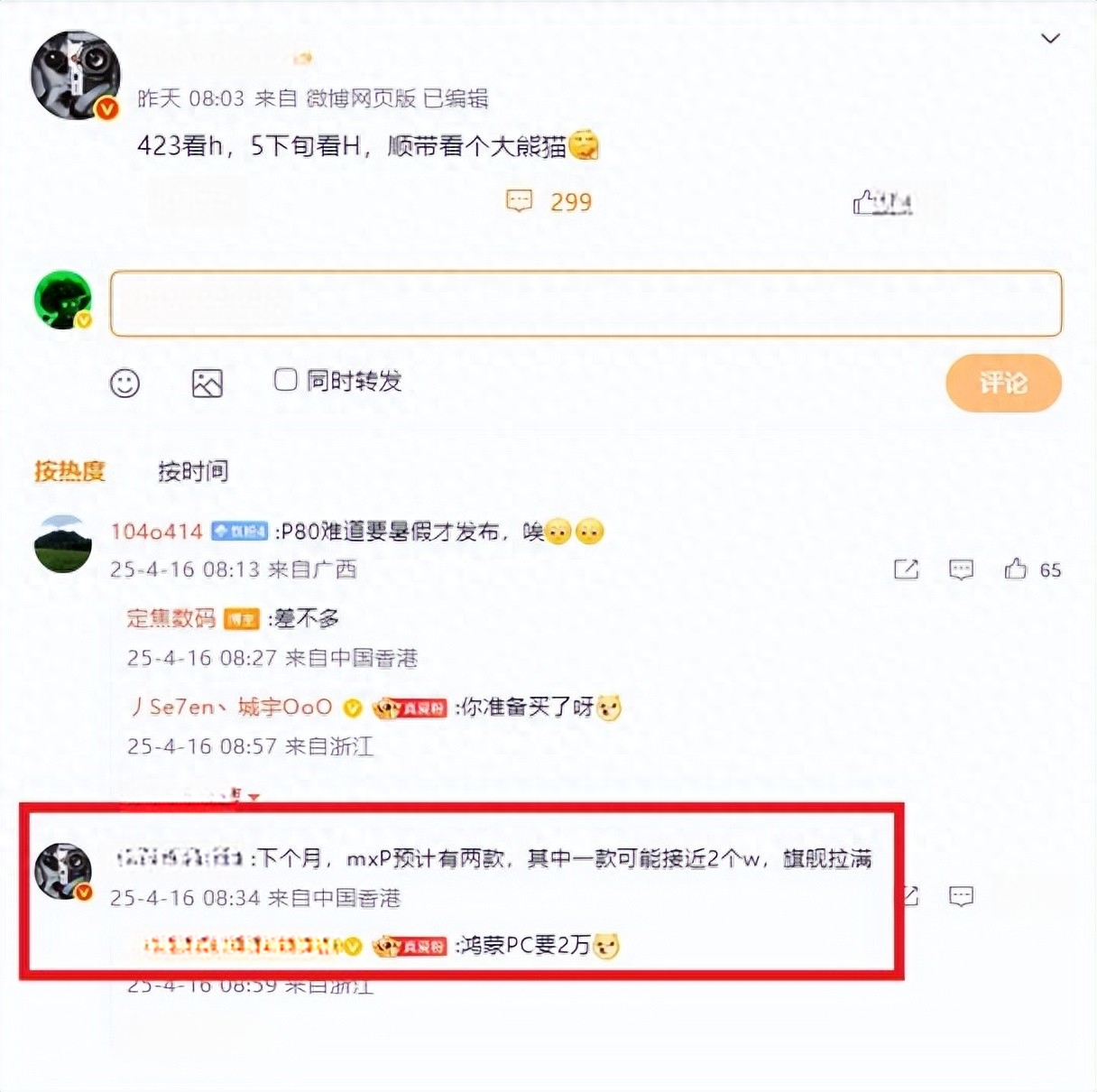Image resolution: width=1097 pixels, height=1092 pixels.
Task: Open the emoji picker in comment box
Action: [x=124, y=384]
